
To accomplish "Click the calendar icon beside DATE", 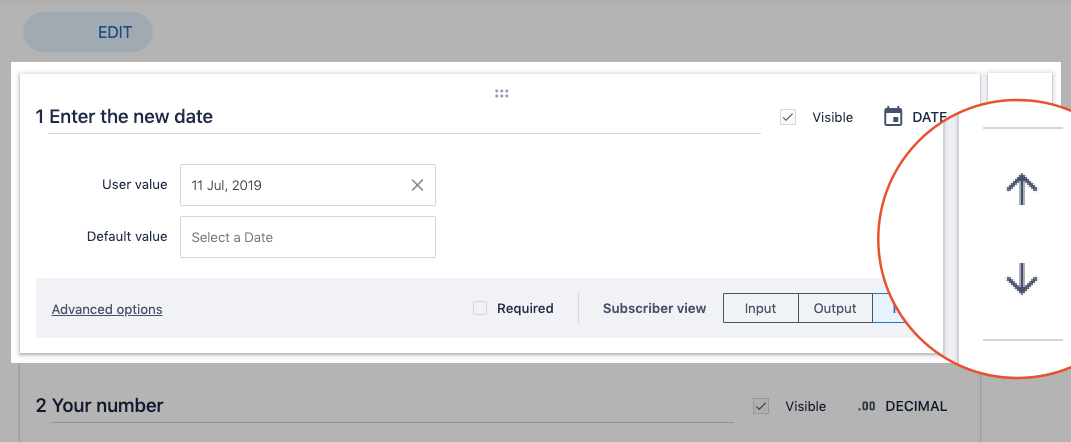I will pos(893,117).
